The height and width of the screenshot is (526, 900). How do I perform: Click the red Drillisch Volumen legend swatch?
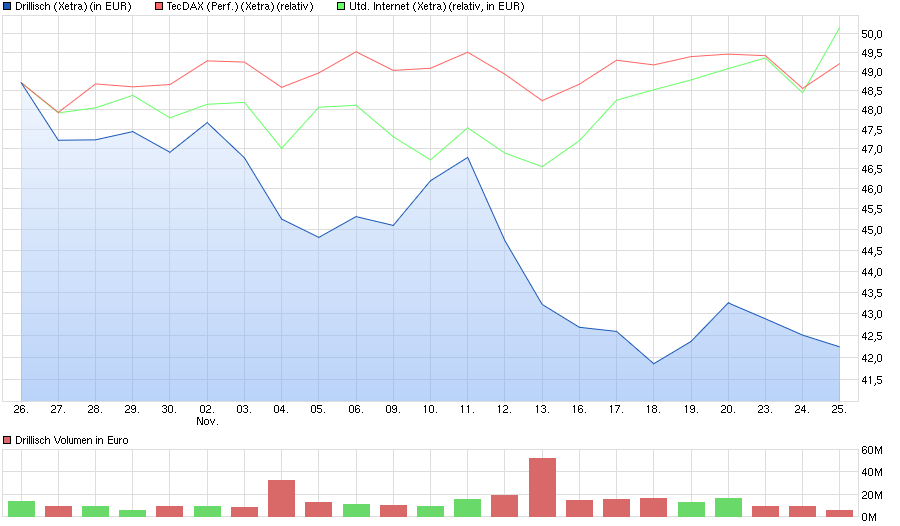tap(7, 440)
